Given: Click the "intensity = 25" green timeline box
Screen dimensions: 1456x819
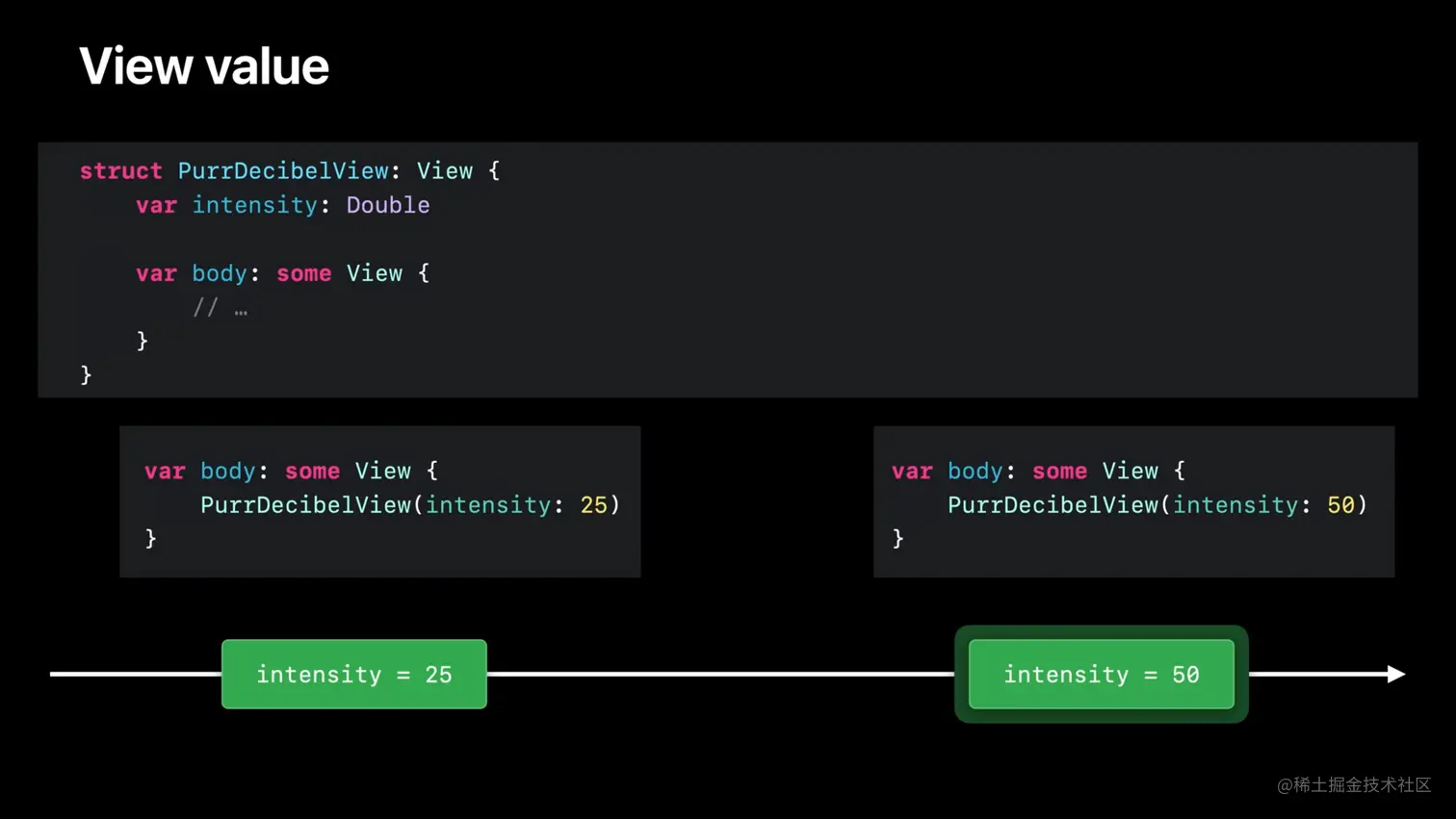Looking at the screenshot, I should [354, 675].
